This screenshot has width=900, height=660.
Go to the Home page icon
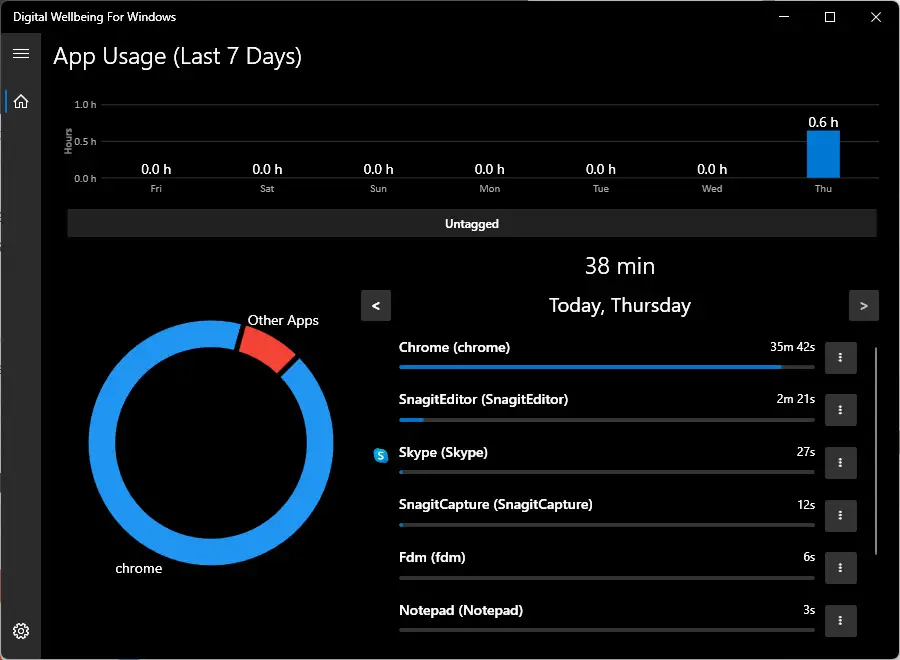pos(21,102)
